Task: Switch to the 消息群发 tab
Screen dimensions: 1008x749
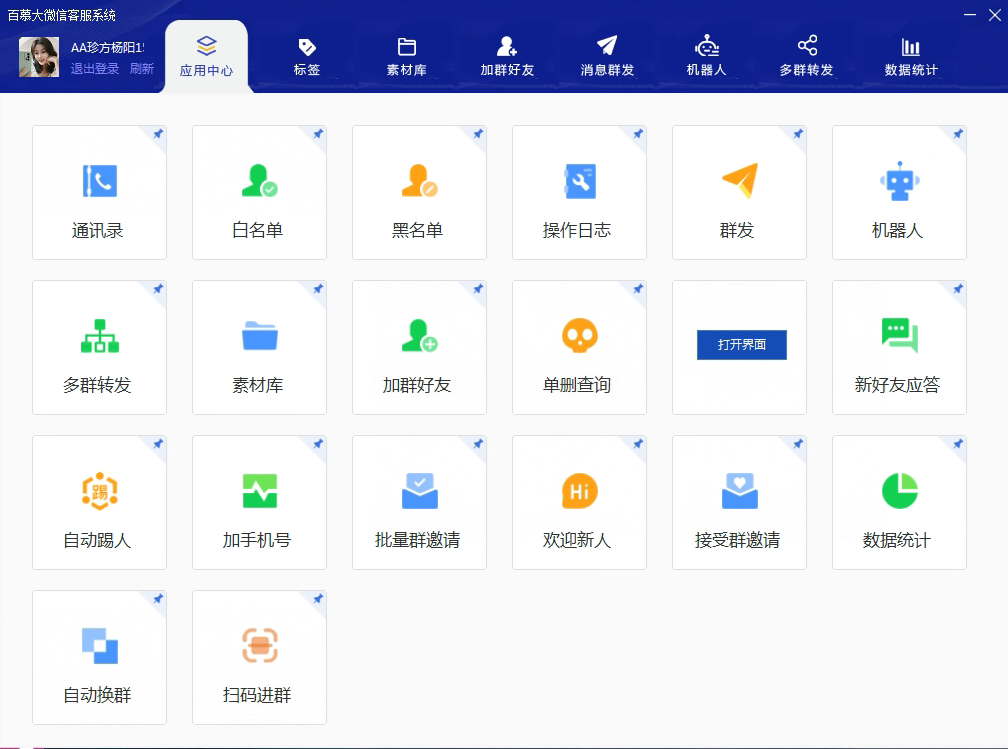Action: tap(607, 57)
